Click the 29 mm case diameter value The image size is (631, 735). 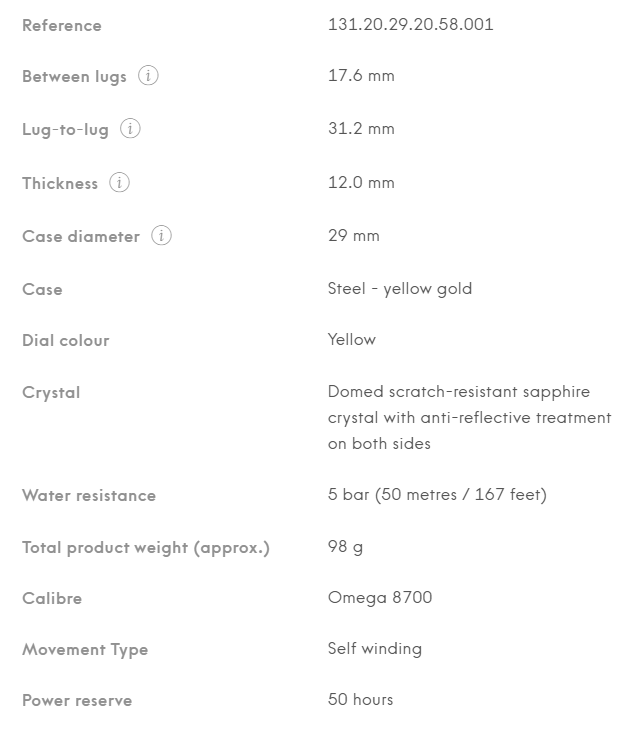(353, 236)
